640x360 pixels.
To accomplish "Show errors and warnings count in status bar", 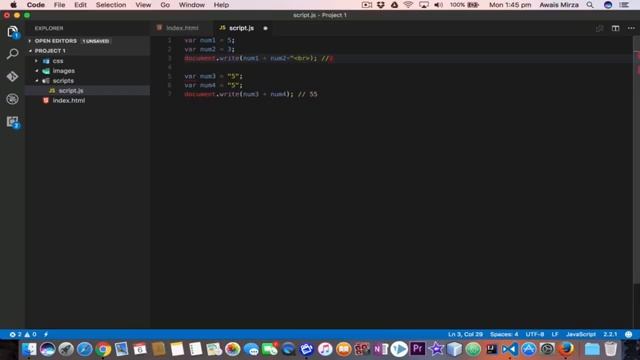I will point(23,334).
